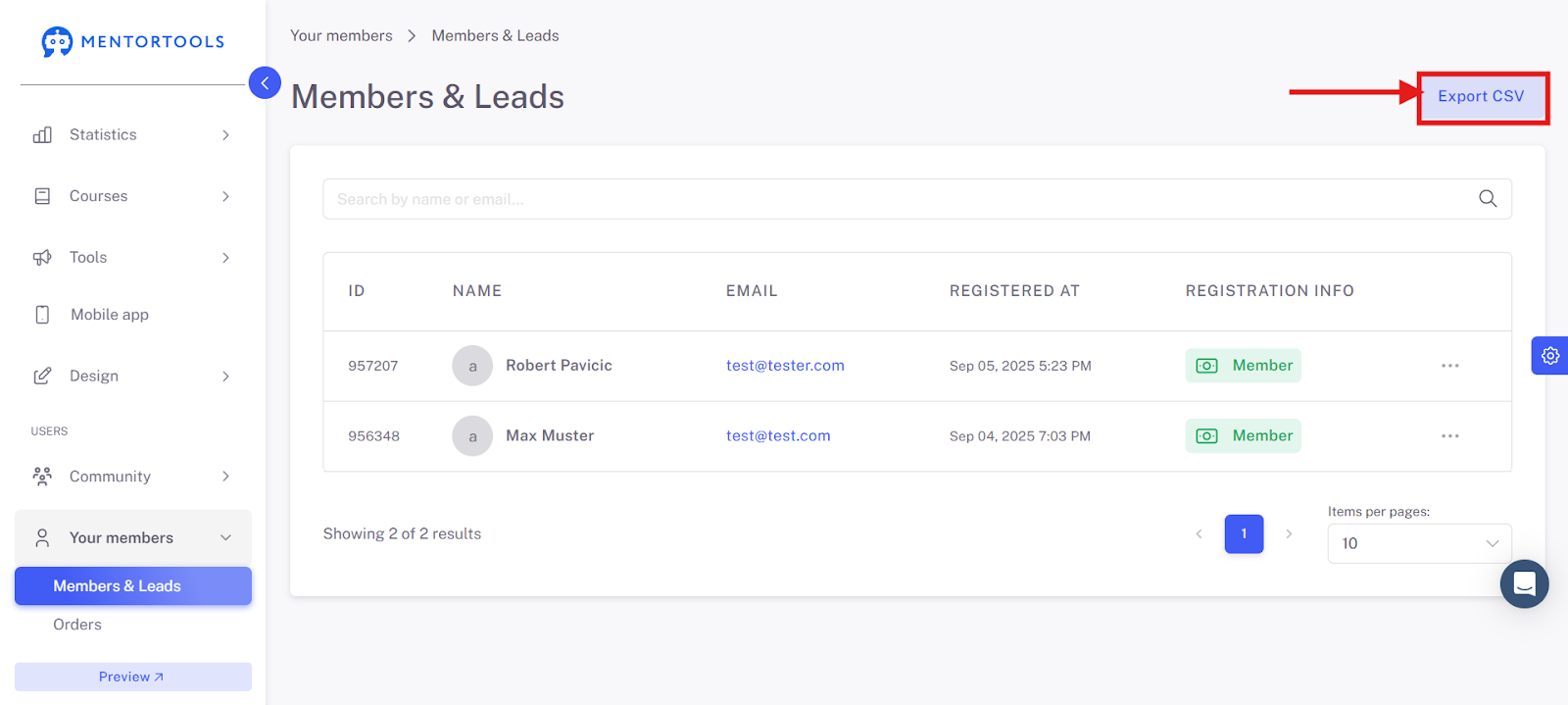Click the Tools megaphone icon

(x=42, y=257)
